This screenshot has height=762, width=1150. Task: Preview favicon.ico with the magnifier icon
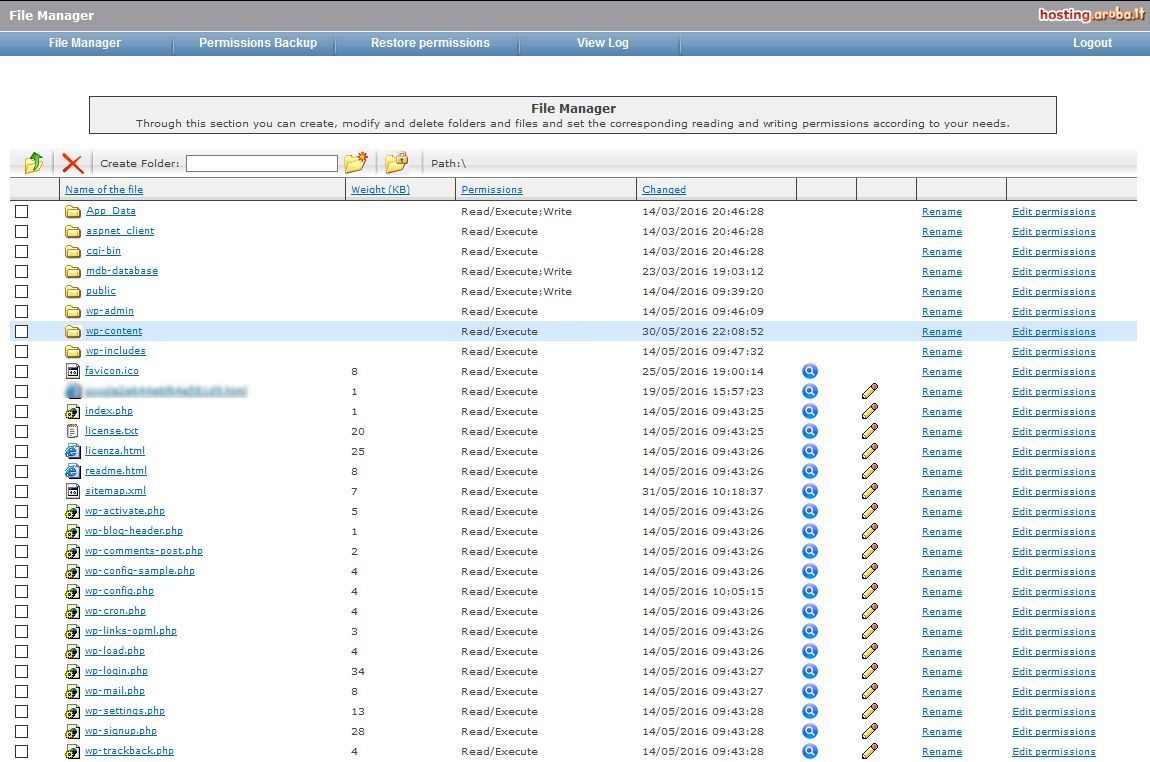pos(810,371)
